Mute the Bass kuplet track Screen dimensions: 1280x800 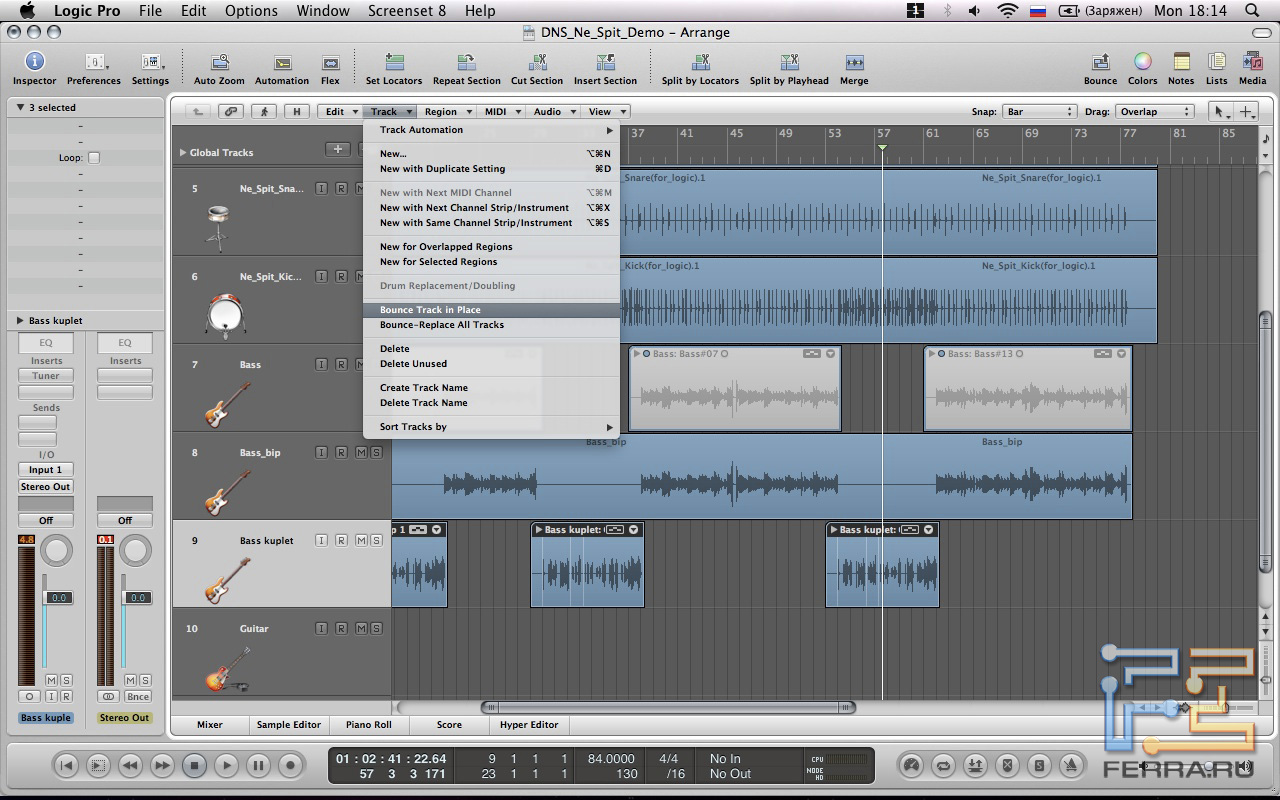(x=361, y=541)
